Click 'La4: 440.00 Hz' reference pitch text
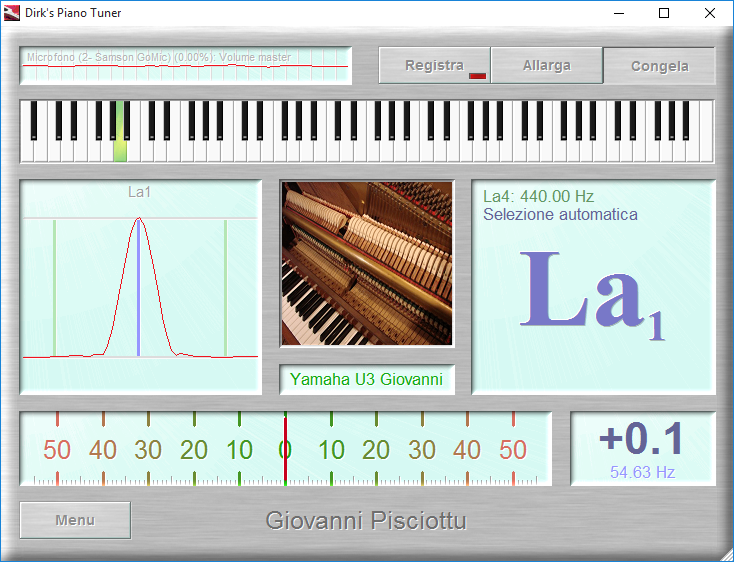Image resolution: width=734 pixels, height=562 pixels. [538, 197]
